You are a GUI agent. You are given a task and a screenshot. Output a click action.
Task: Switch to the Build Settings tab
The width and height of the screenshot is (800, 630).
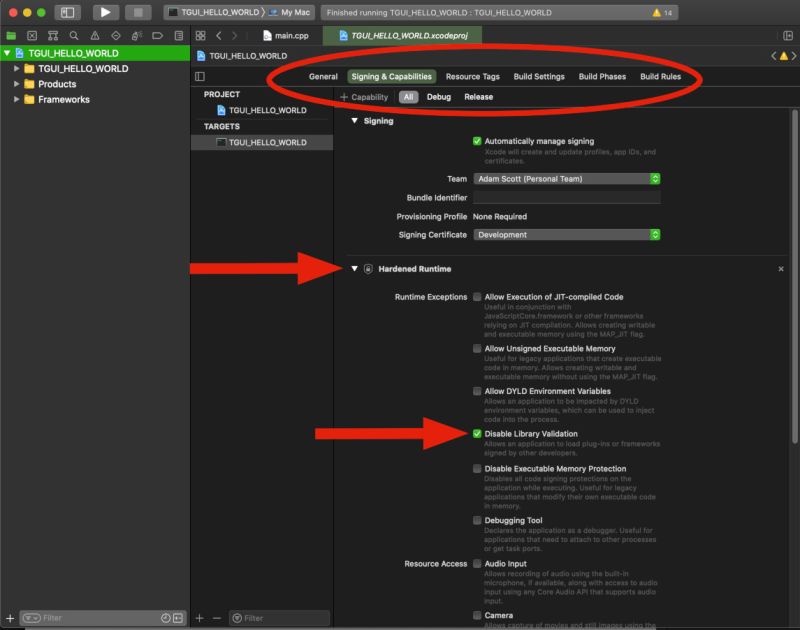539,77
